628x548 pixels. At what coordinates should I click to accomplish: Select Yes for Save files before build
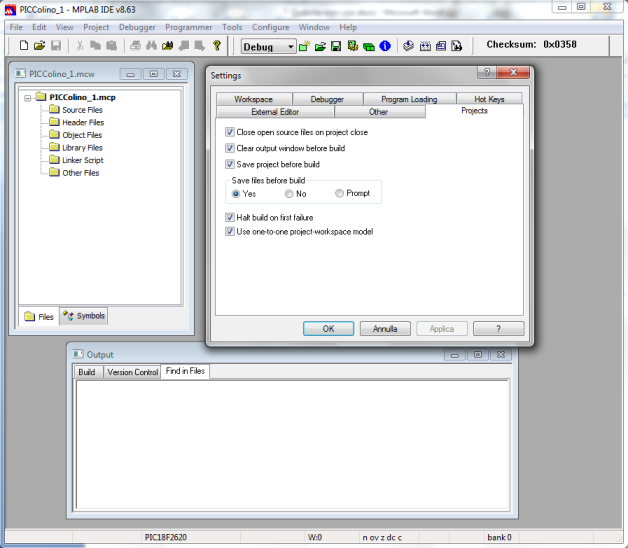point(236,194)
